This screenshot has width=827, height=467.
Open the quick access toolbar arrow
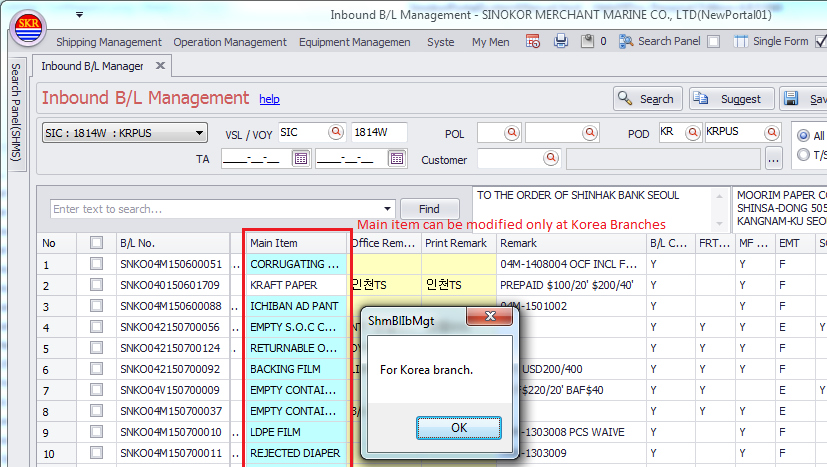pyautogui.click(x=80, y=16)
